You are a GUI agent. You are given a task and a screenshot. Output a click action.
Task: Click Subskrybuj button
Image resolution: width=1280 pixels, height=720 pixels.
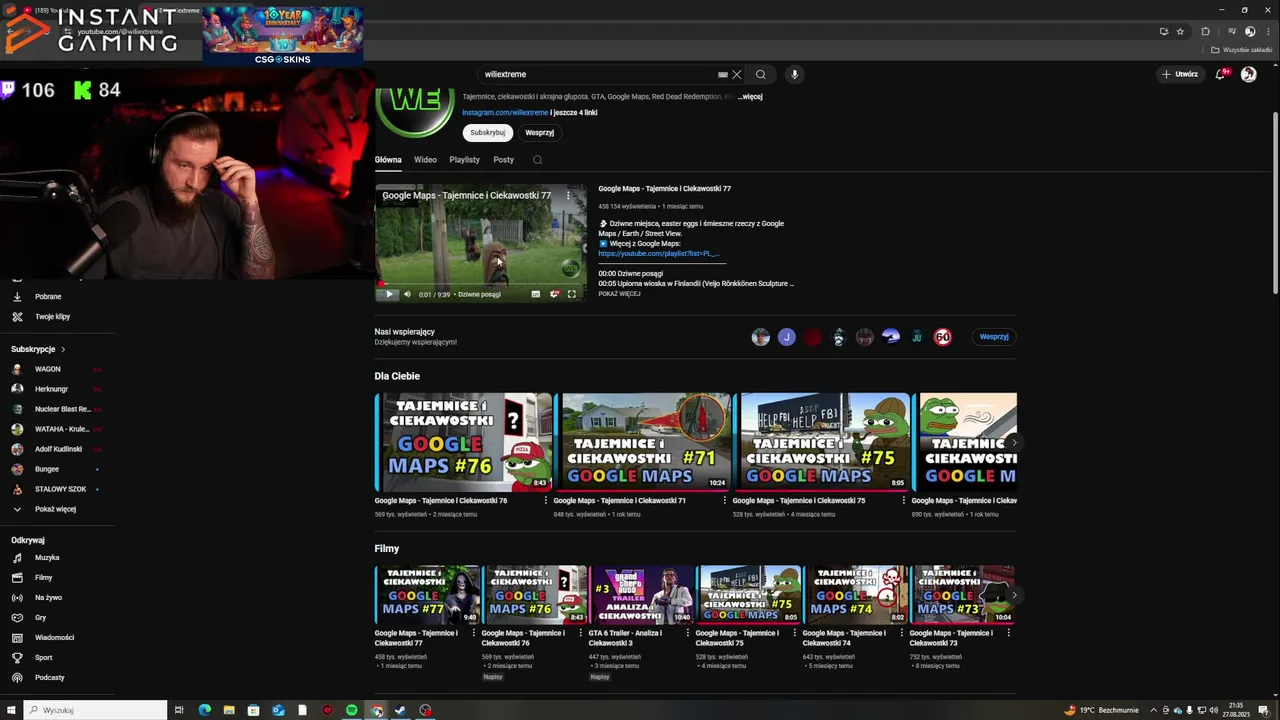487,132
